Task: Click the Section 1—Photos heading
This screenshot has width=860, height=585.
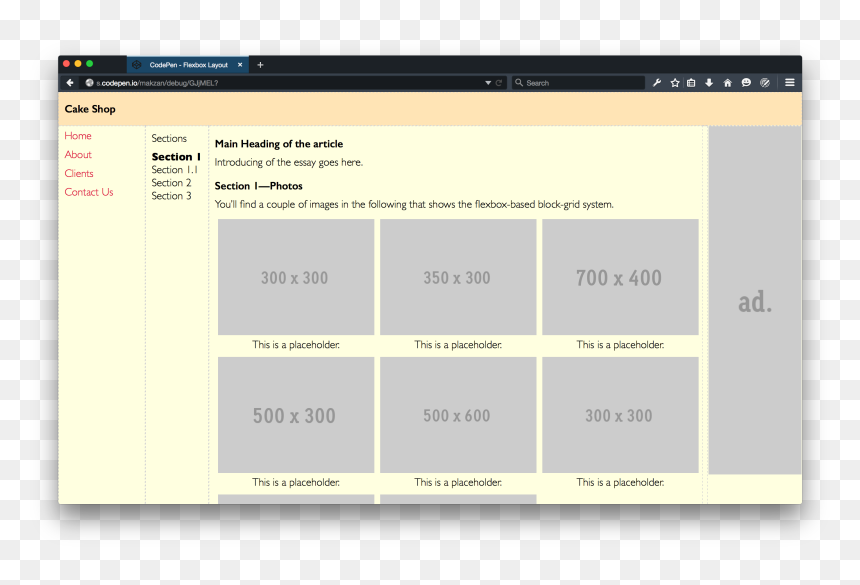Action: click(258, 186)
